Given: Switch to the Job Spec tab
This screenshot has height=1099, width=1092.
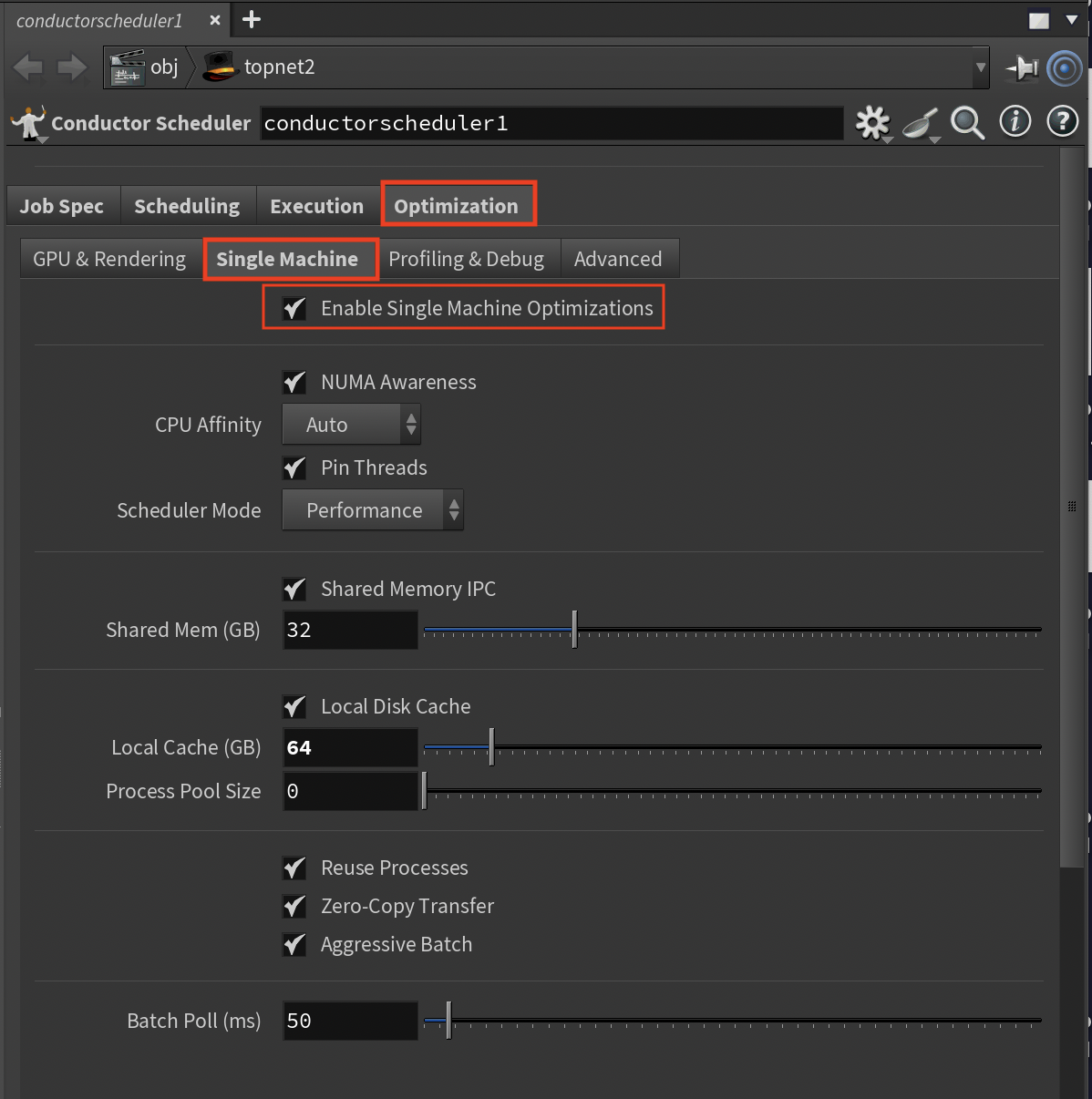Looking at the screenshot, I should [x=62, y=206].
